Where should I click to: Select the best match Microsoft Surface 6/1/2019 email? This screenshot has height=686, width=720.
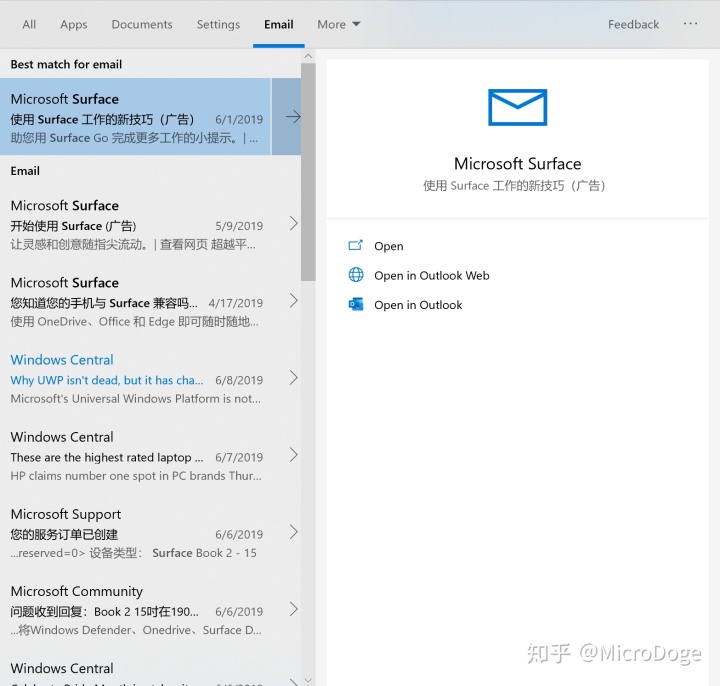[x=135, y=117]
